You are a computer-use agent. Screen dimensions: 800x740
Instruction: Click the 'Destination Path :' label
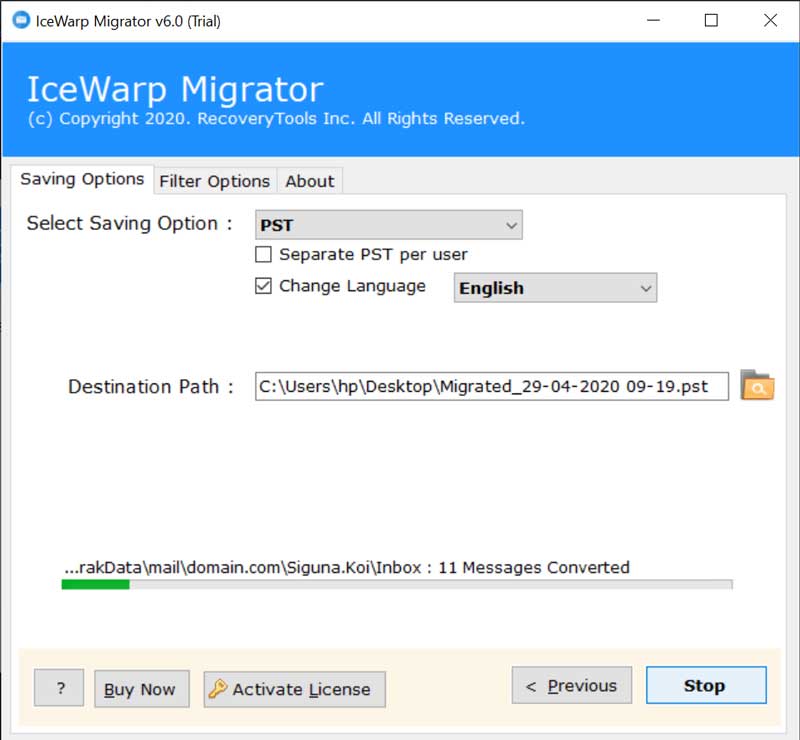[151, 387]
